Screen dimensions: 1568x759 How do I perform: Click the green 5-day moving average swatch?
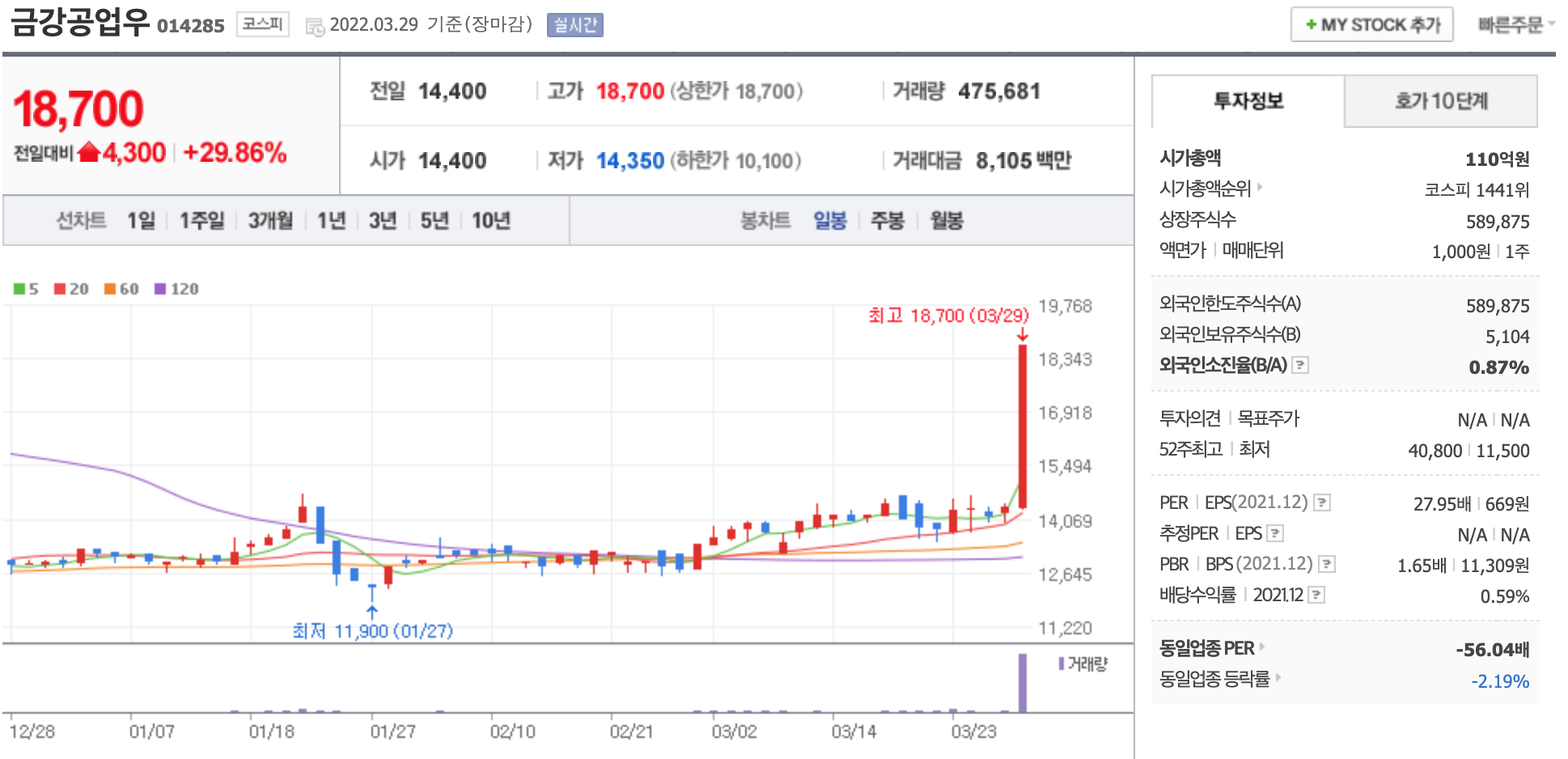pos(19,289)
